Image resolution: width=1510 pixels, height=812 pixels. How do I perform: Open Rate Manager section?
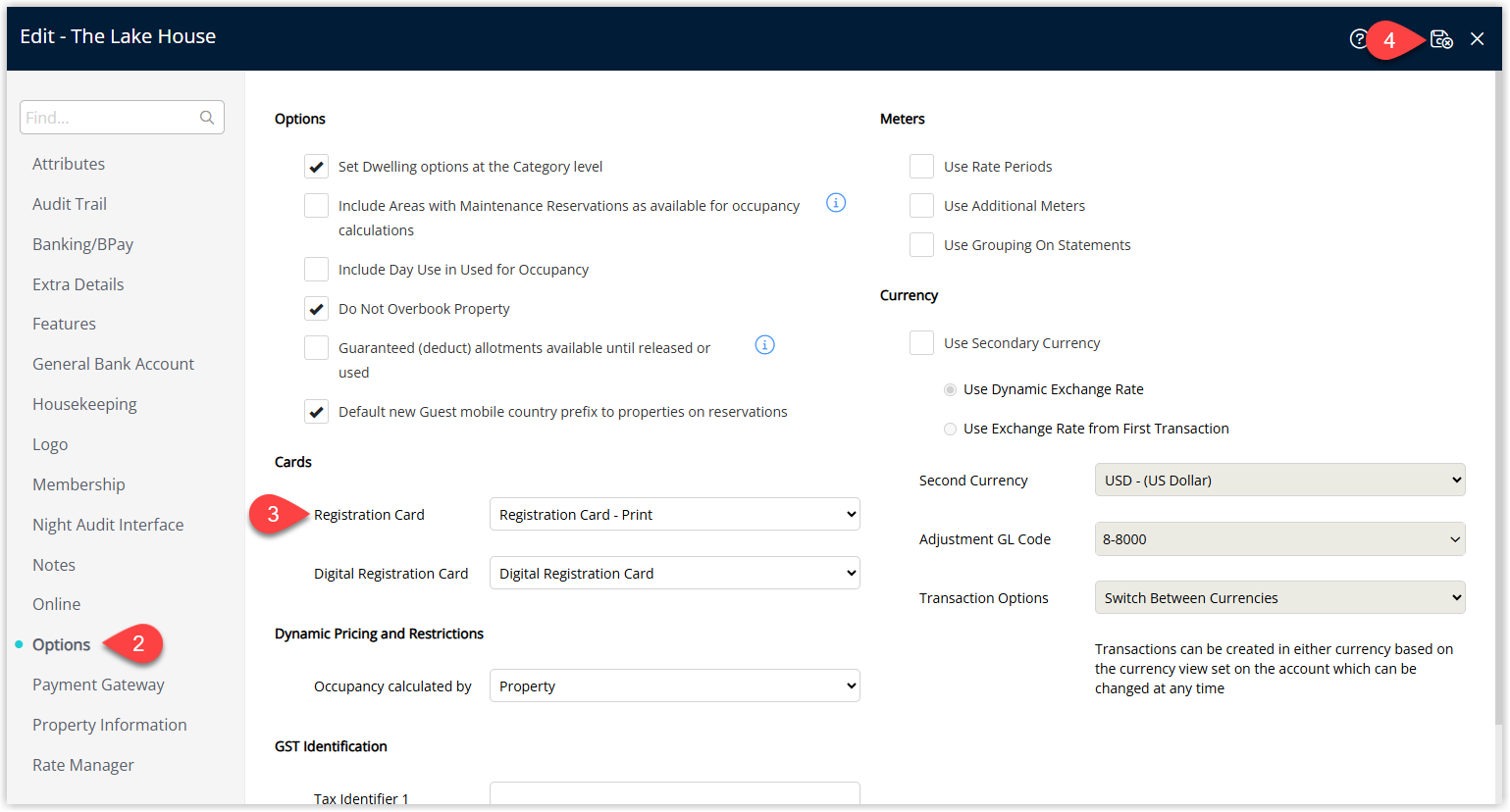(83, 765)
